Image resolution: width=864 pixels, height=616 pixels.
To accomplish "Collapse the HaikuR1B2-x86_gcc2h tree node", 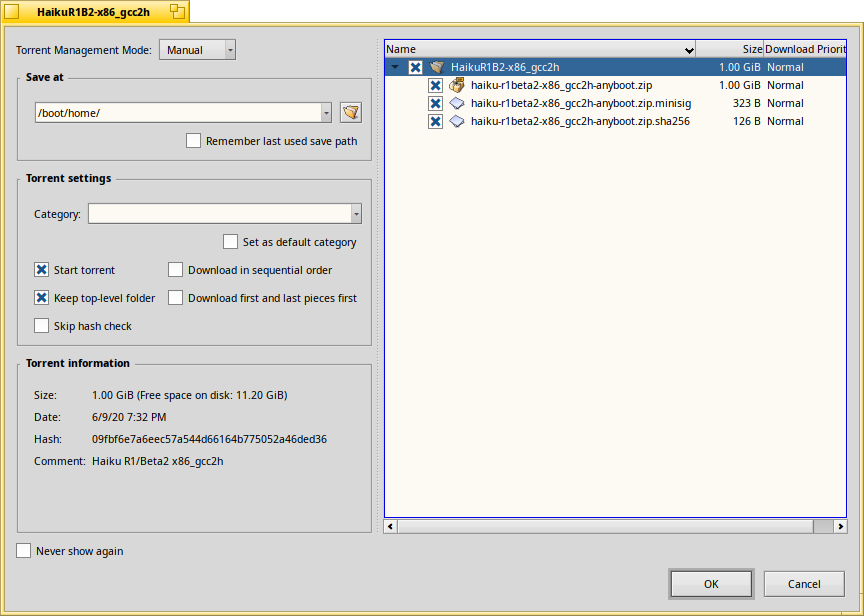I will [x=395, y=67].
